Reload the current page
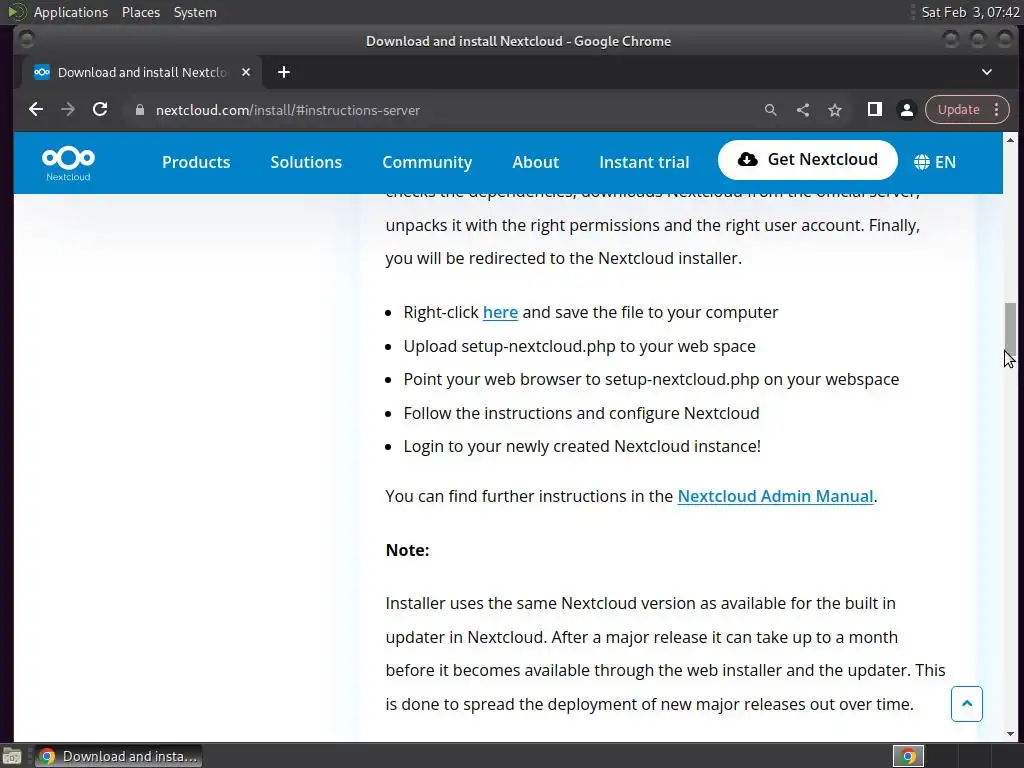Viewport: 1024px width, 768px height. coord(100,110)
